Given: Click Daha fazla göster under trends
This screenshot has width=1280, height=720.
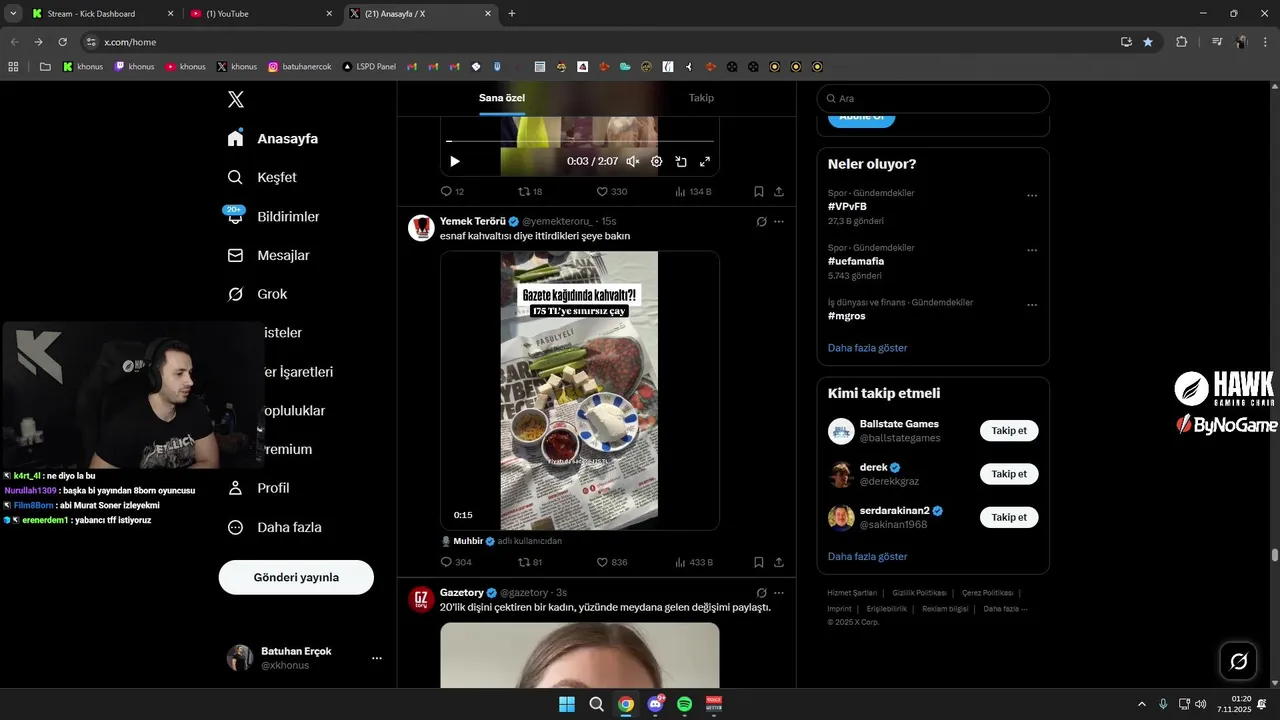Looking at the screenshot, I should click(868, 348).
